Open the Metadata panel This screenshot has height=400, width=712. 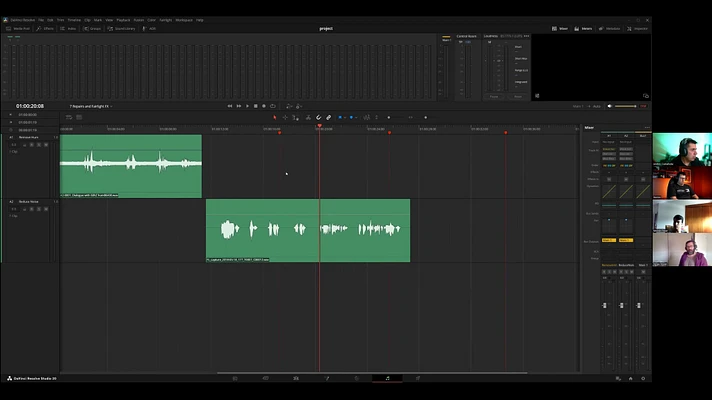(x=609, y=29)
